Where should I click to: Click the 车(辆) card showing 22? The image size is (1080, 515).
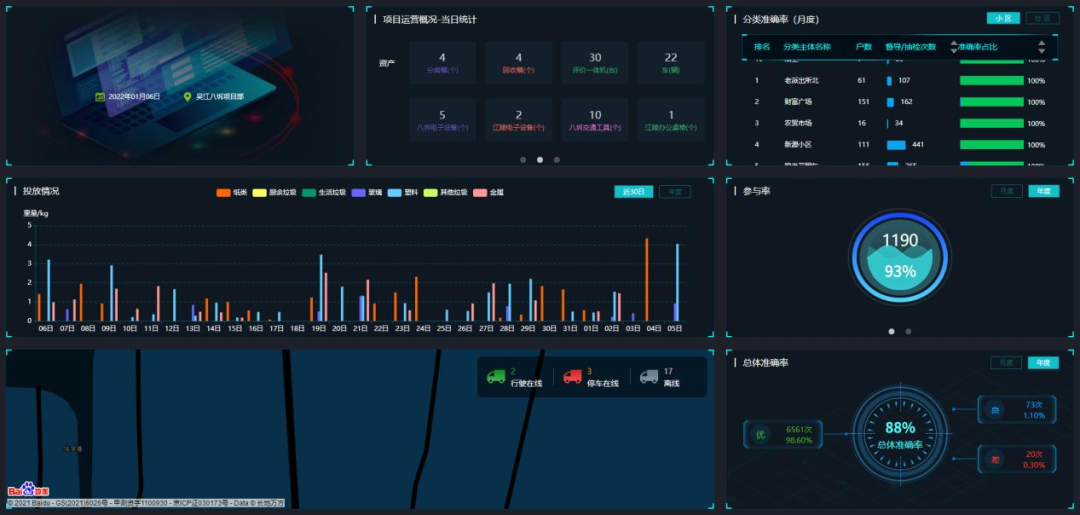(x=671, y=63)
